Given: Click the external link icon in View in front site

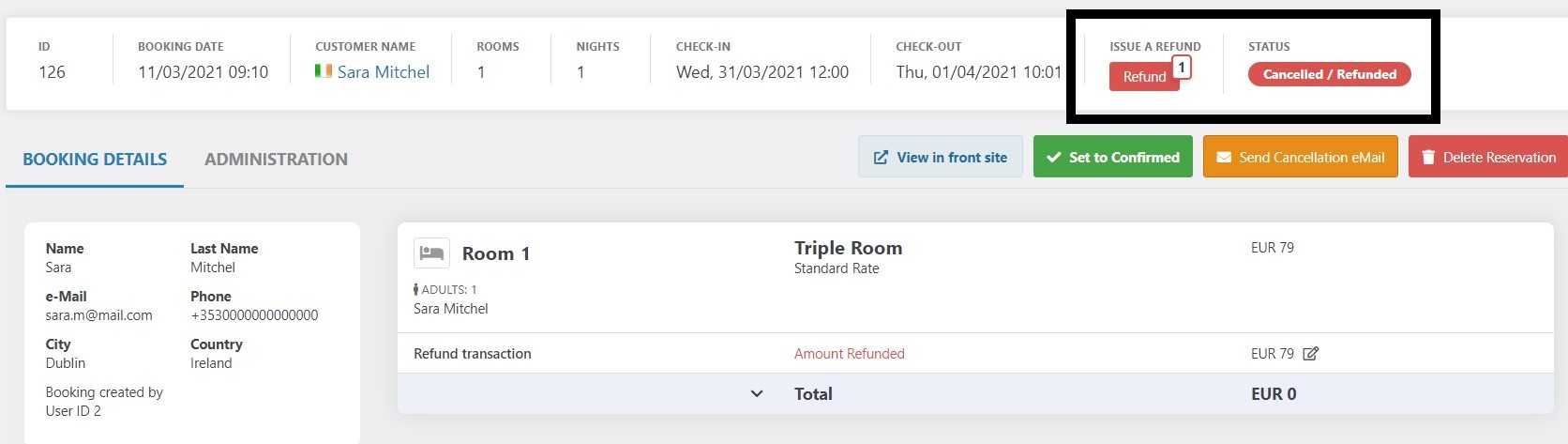Looking at the screenshot, I should pos(881,158).
